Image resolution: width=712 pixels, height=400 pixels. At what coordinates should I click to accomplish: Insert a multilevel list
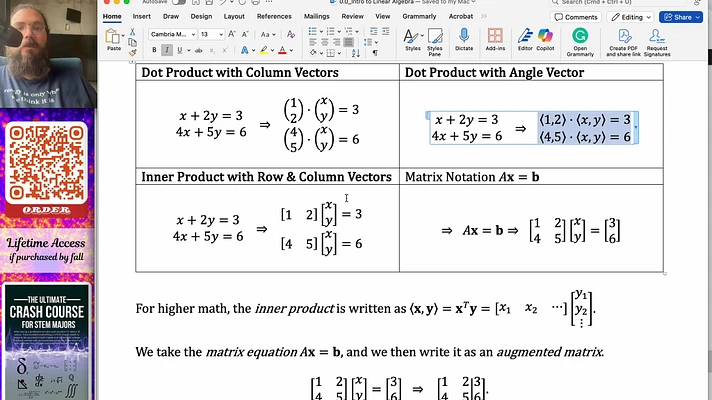348,31
